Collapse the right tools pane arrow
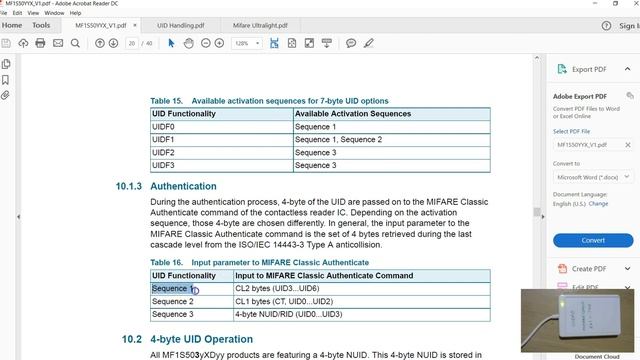Viewport: 640px width, 360px height. [542, 217]
